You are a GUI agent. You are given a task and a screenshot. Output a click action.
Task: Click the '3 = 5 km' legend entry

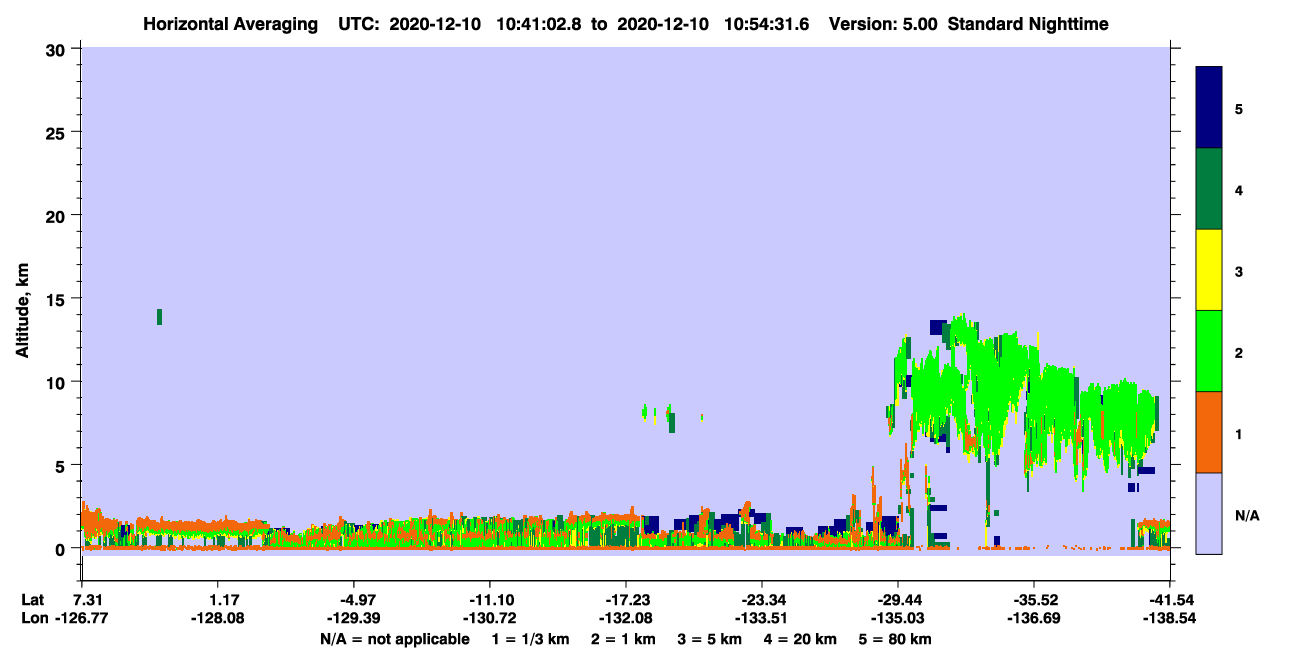(x=710, y=639)
